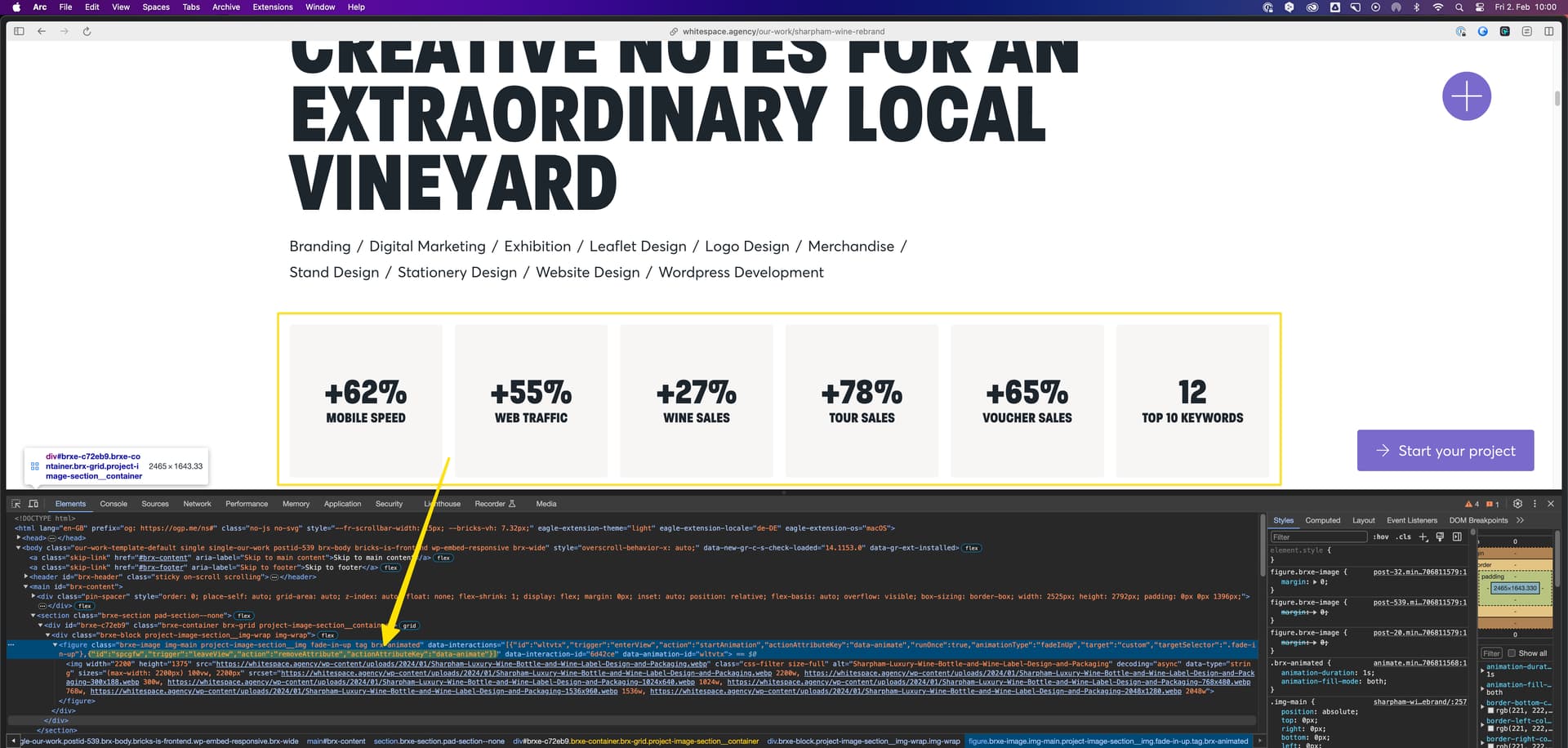Open the Extensions menu in menu bar
Viewport: 1568px width, 748px height.
(x=273, y=7)
